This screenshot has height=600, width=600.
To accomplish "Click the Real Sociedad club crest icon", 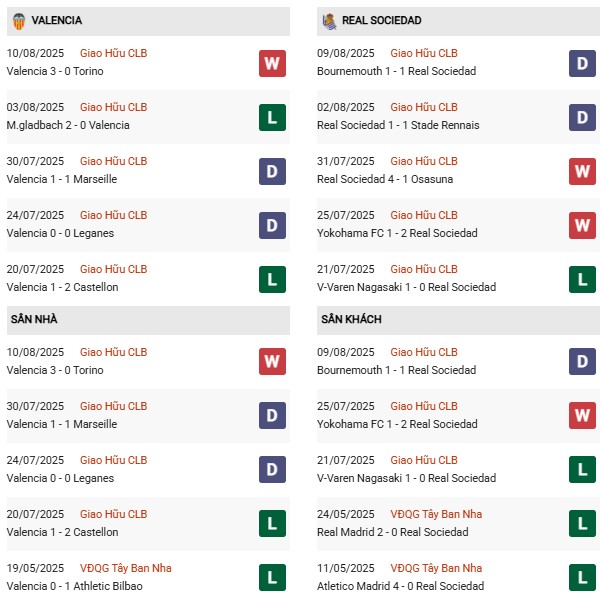I will 328,20.
